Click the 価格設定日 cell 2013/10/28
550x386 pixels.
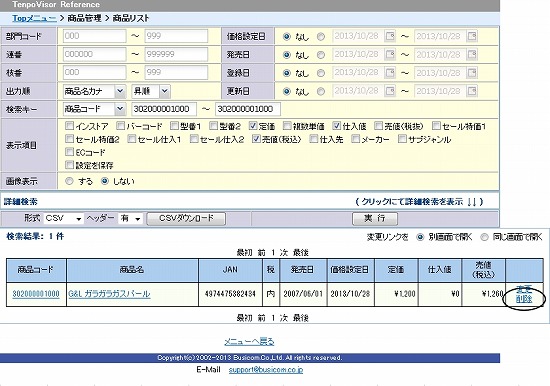pos(350,294)
